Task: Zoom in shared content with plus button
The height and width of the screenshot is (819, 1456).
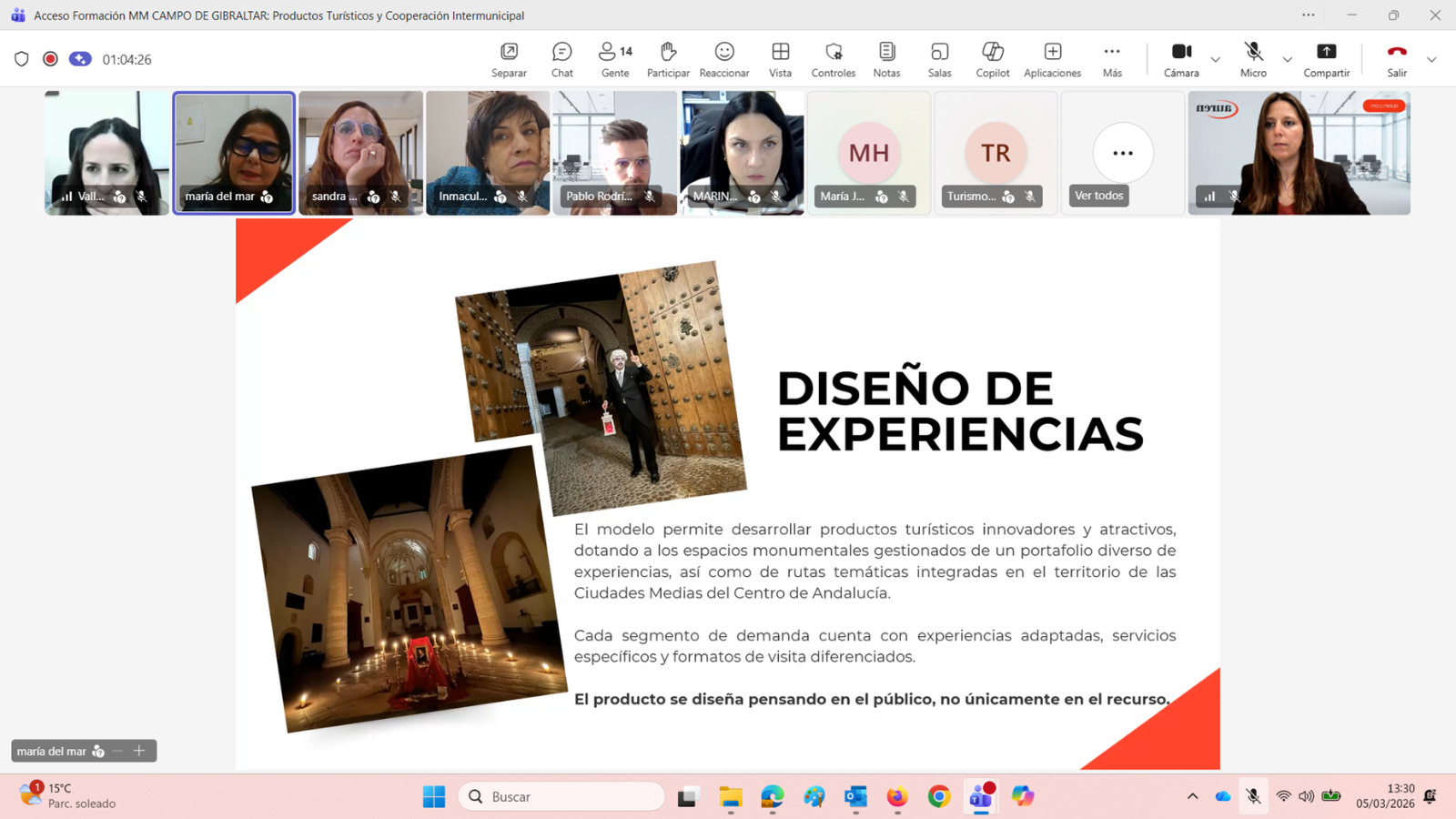Action: tap(139, 751)
